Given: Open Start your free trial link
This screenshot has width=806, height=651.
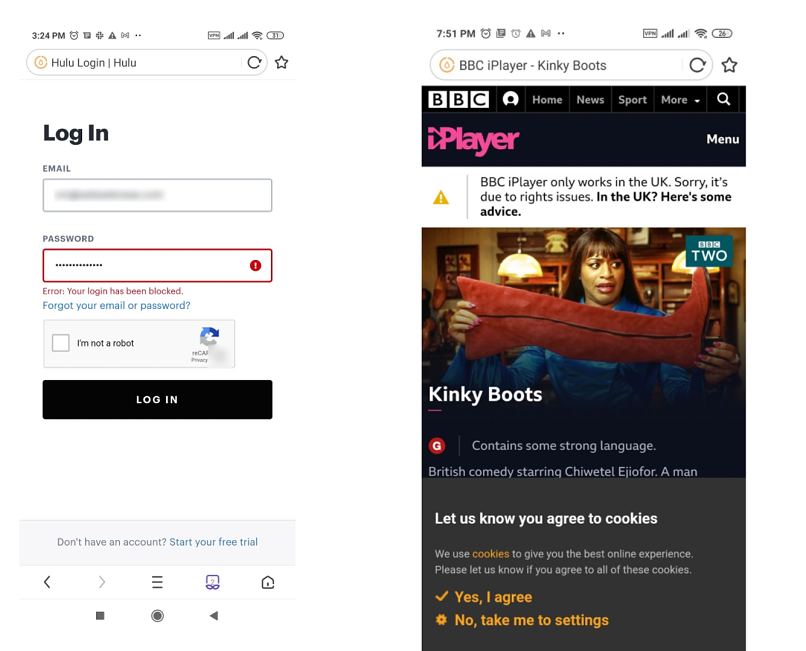Looking at the screenshot, I should point(213,542).
